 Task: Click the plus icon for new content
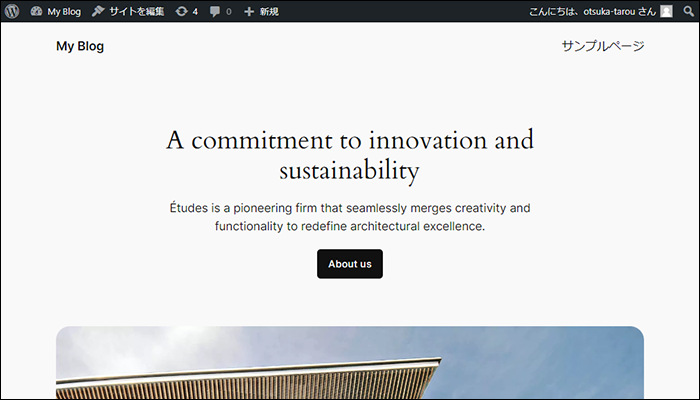[x=249, y=11]
